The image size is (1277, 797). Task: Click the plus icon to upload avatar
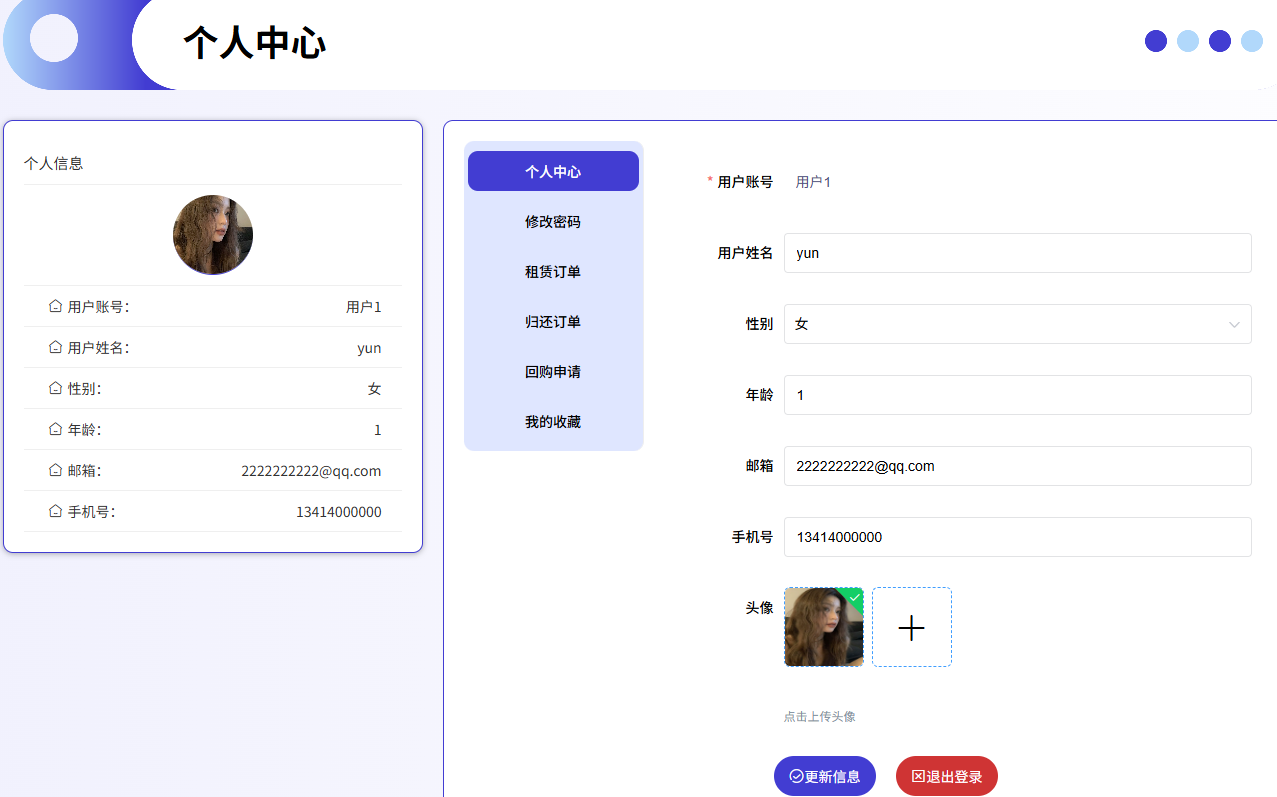[911, 627]
